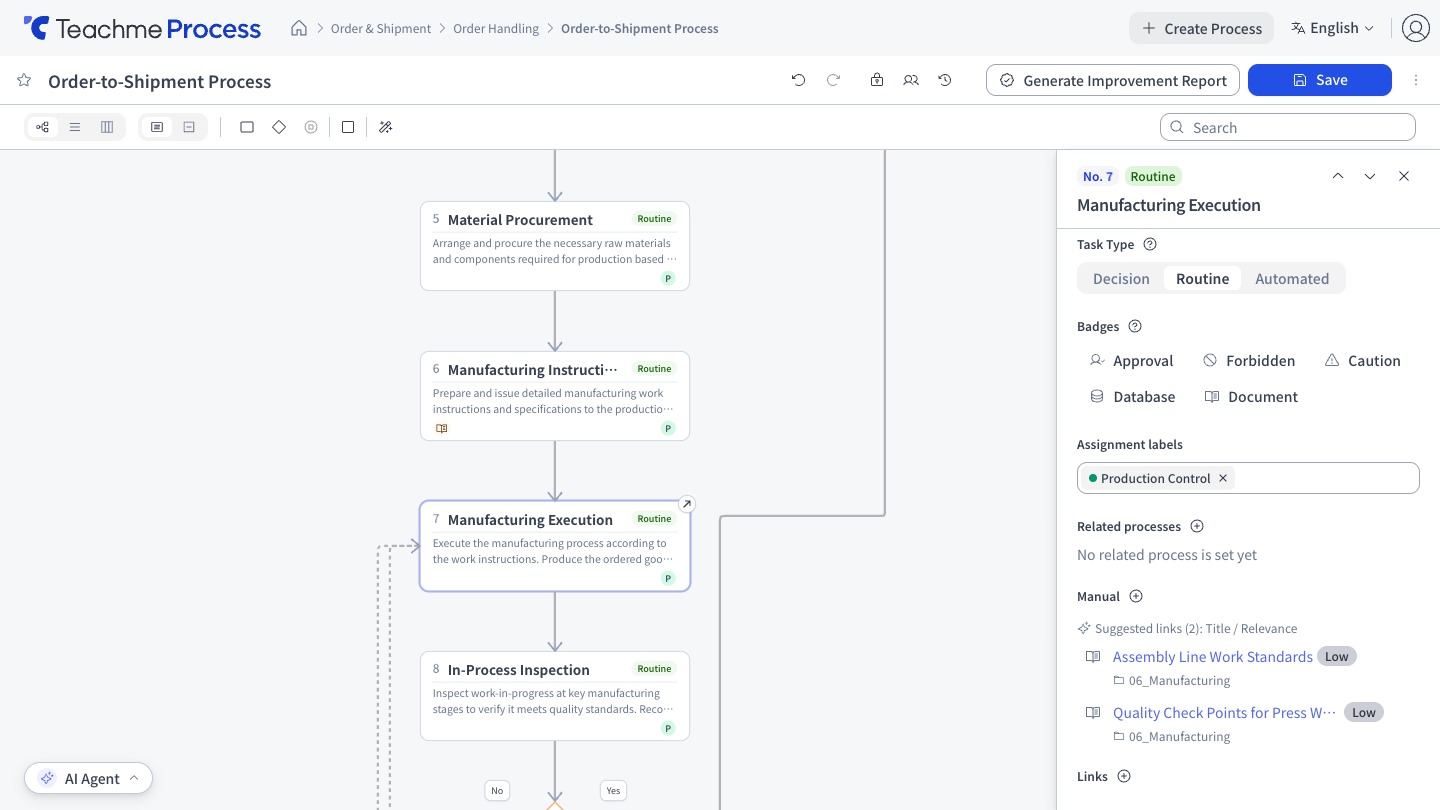Show compact collapsed card display

[189, 127]
